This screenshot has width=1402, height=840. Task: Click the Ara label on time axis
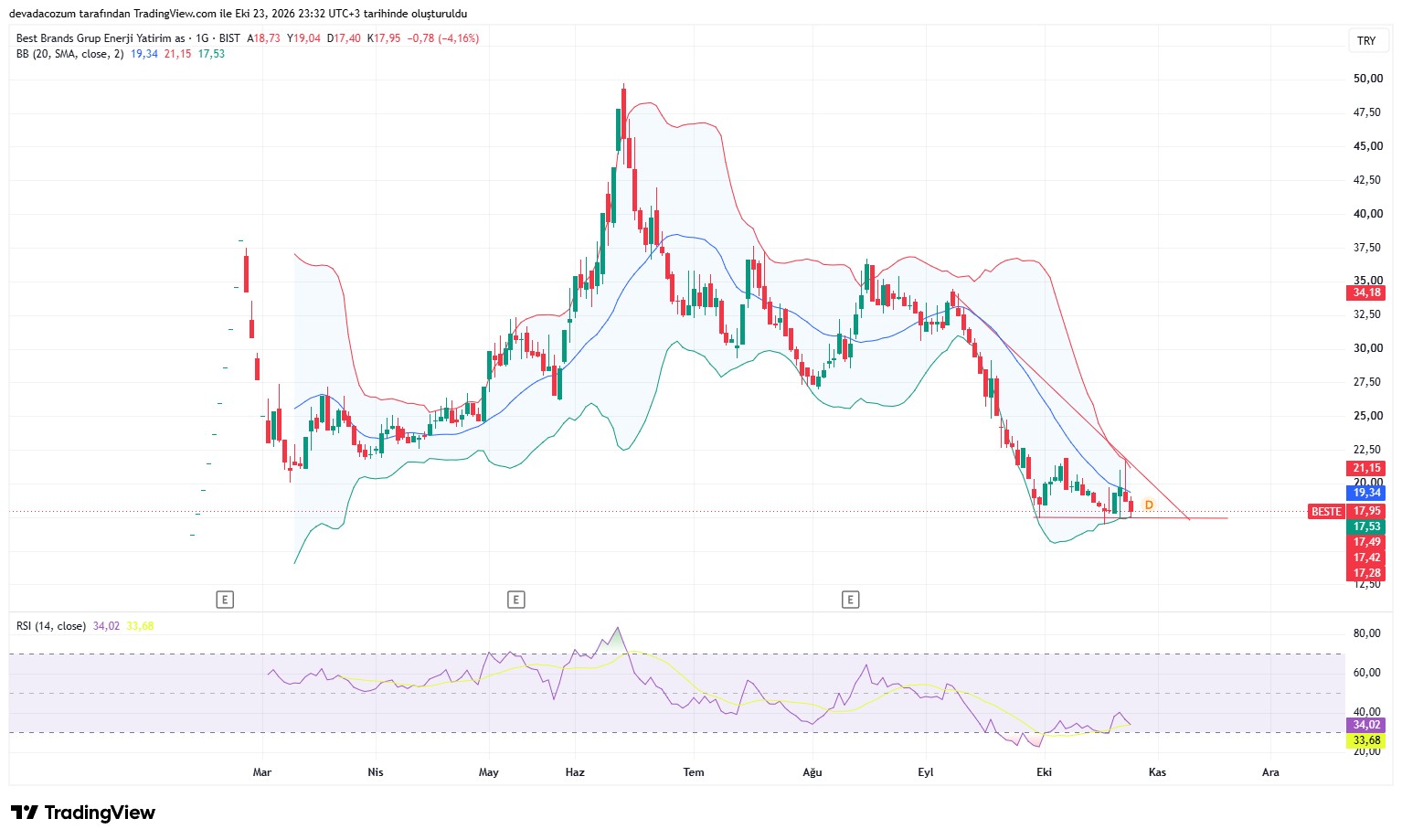point(1270,772)
